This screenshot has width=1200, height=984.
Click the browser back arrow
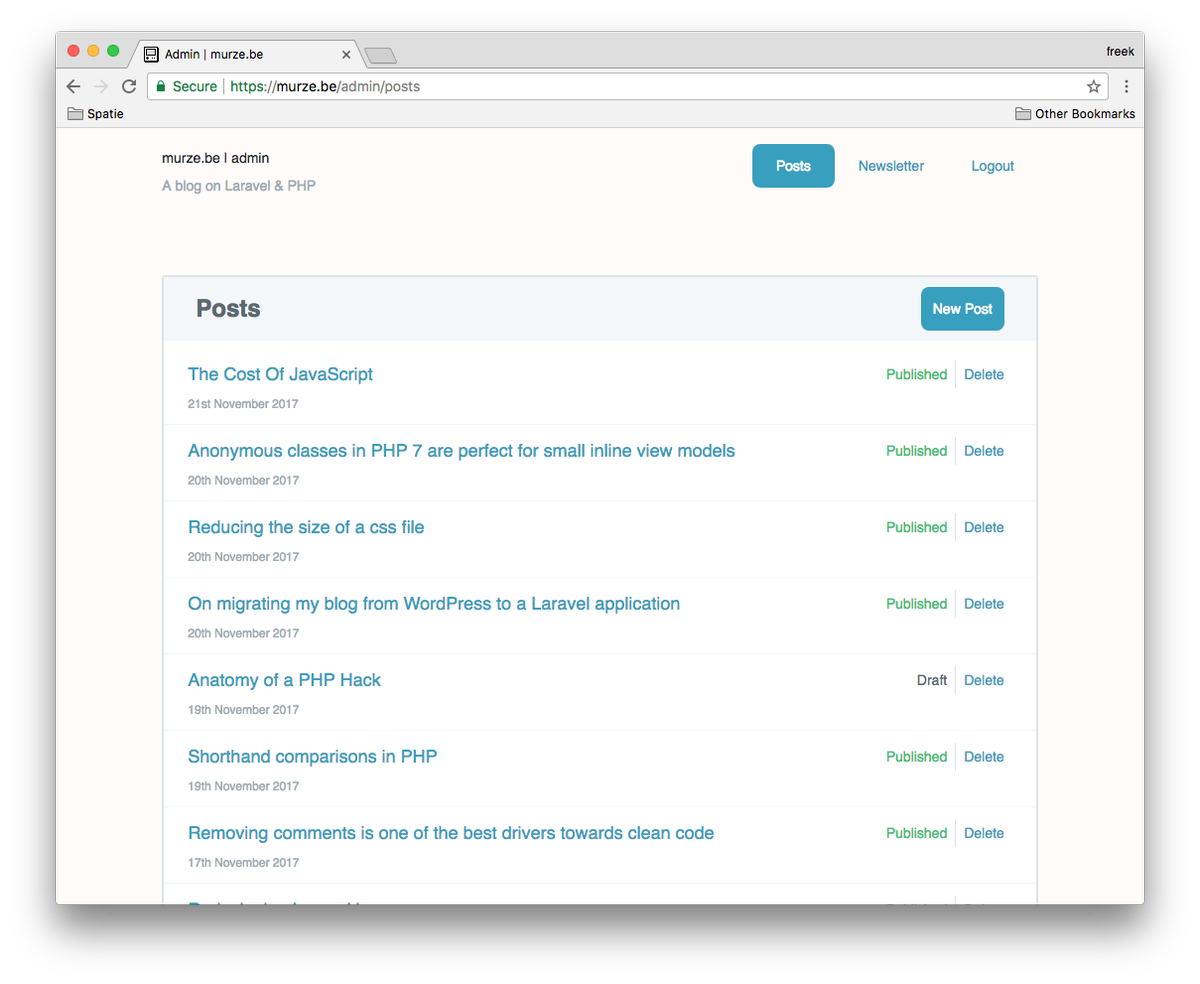(x=73, y=87)
